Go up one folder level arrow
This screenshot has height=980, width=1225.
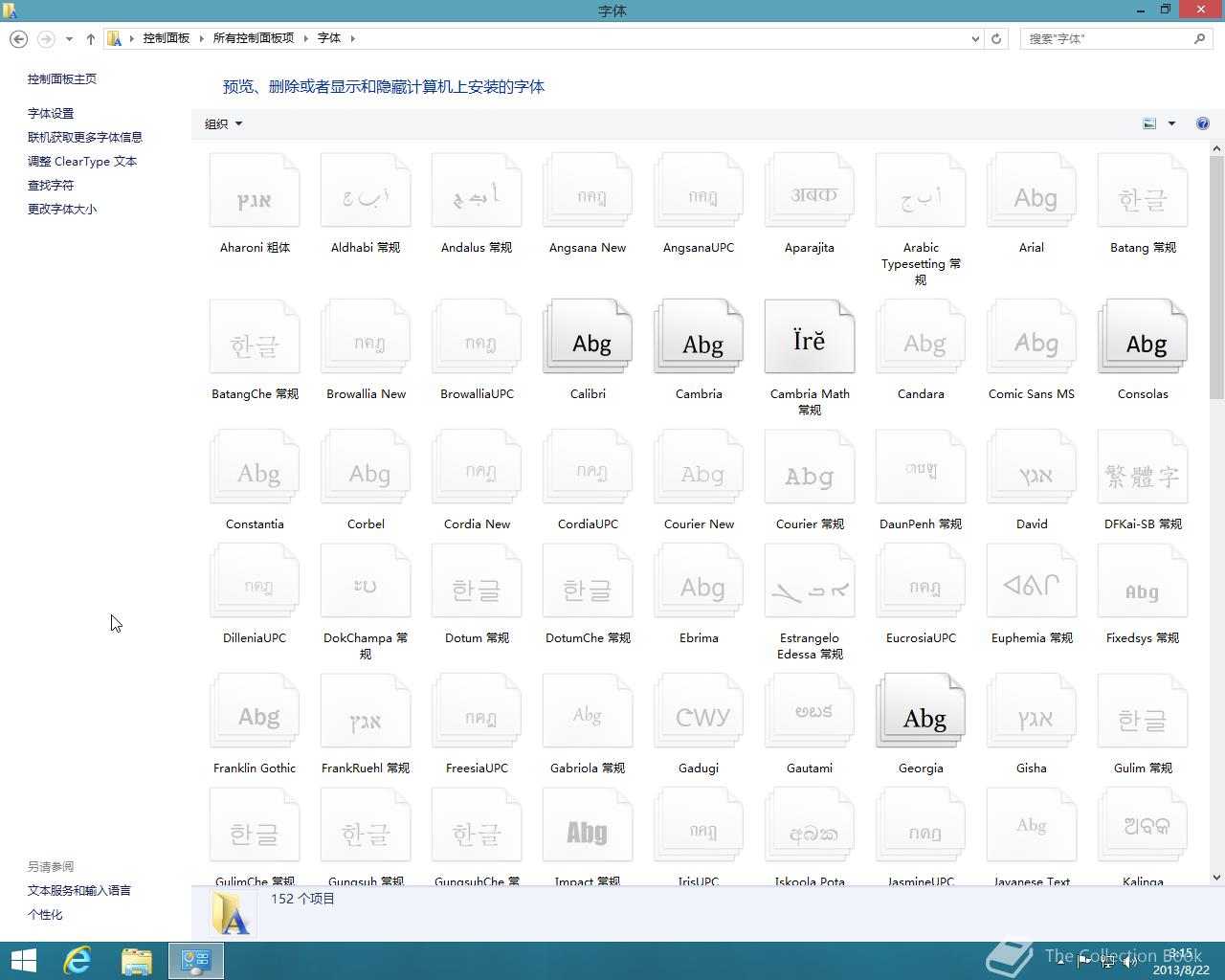pyautogui.click(x=91, y=38)
